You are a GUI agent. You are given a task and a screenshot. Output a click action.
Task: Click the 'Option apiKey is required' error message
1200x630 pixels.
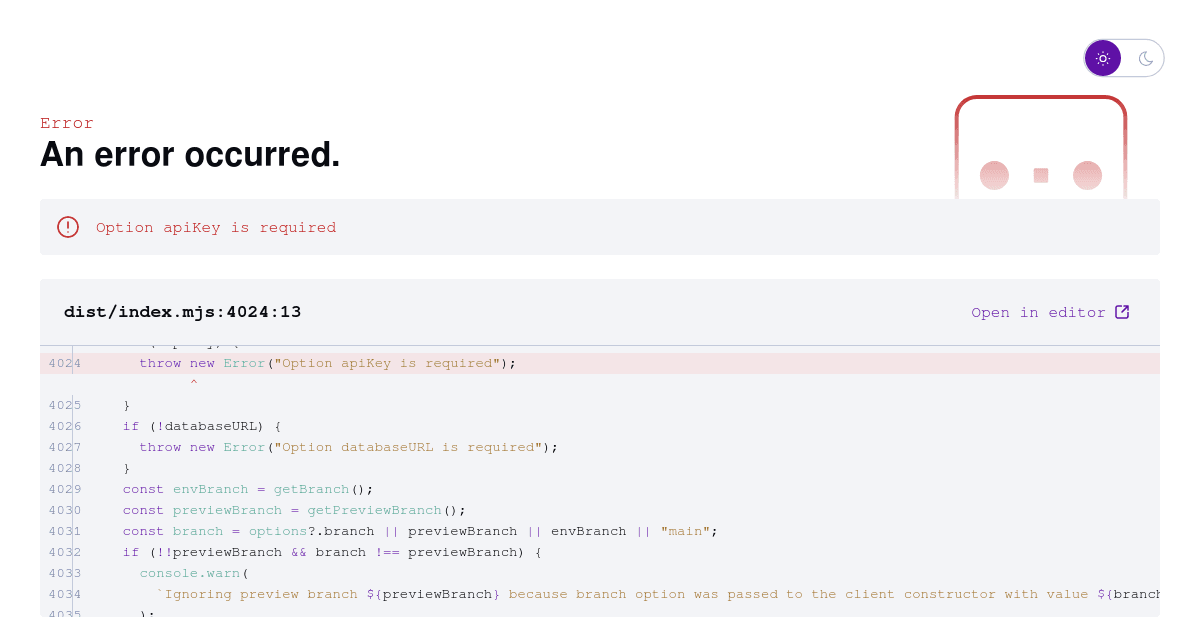(216, 227)
